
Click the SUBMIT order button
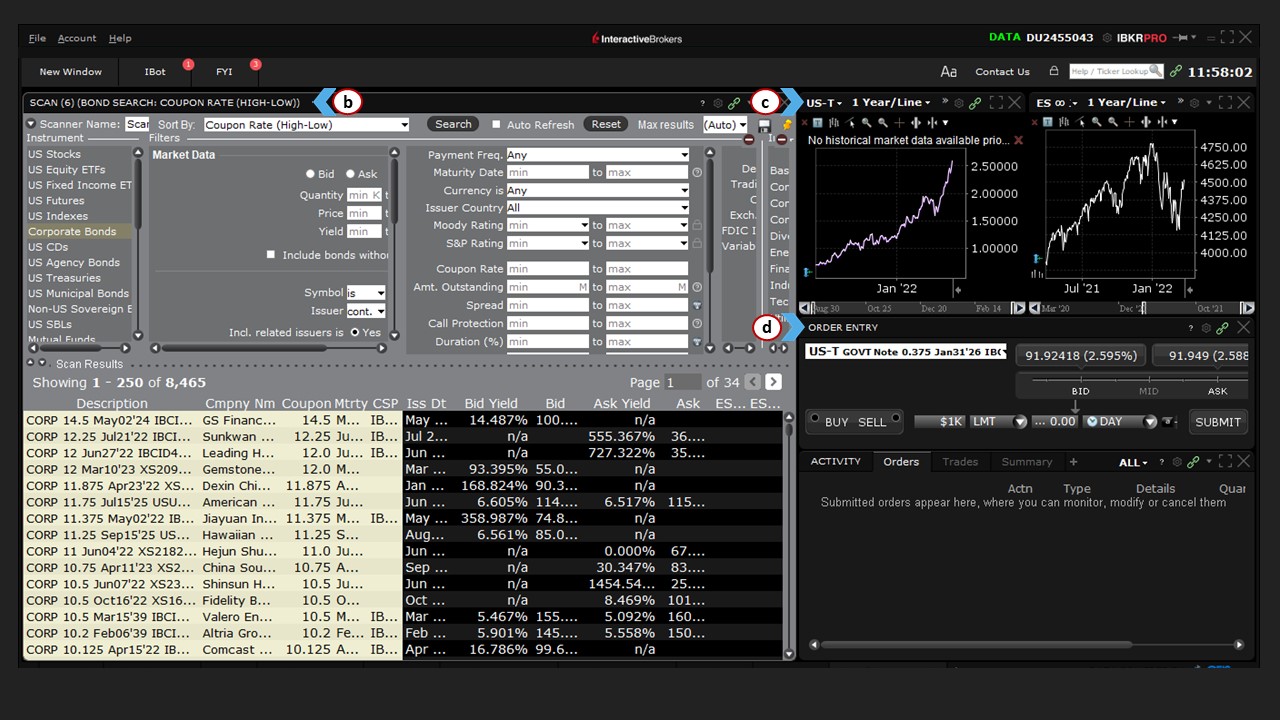1218,422
